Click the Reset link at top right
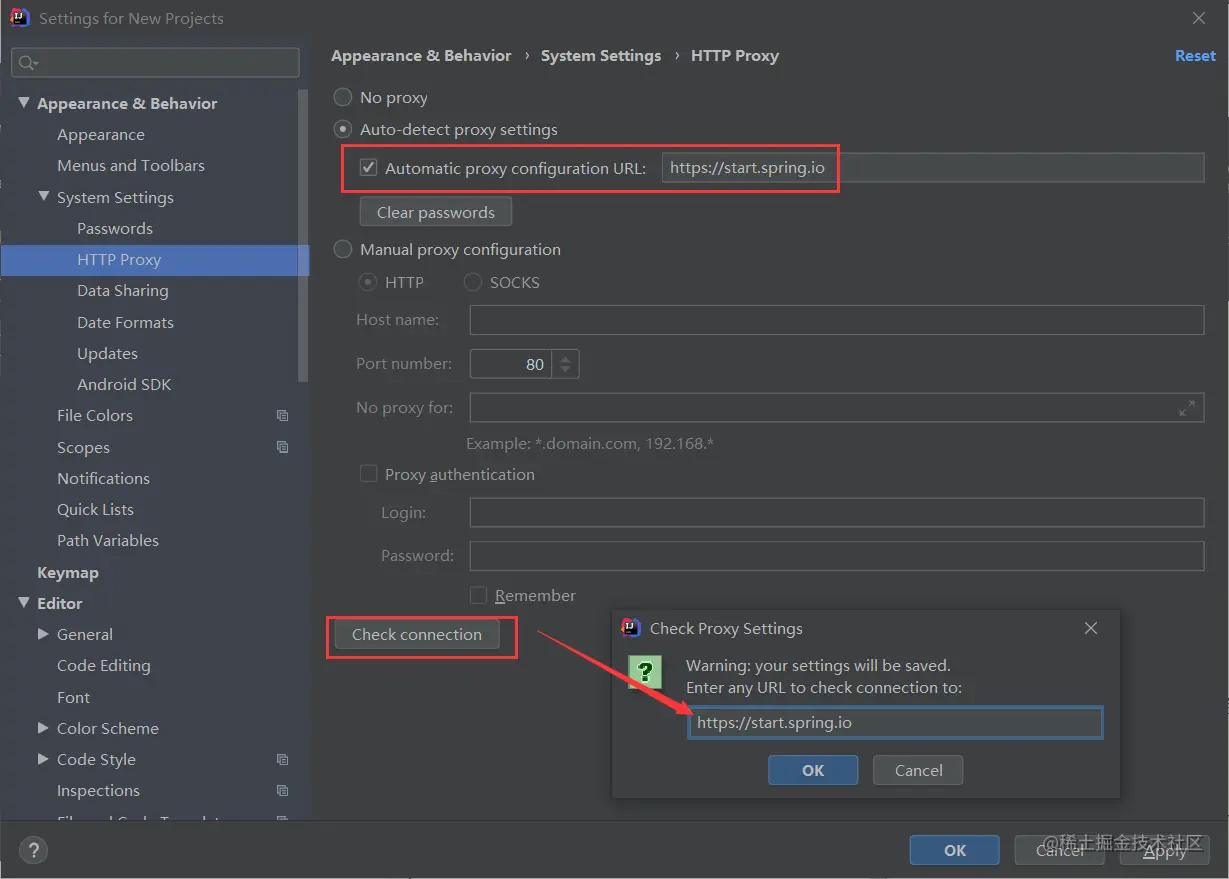 [1195, 56]
